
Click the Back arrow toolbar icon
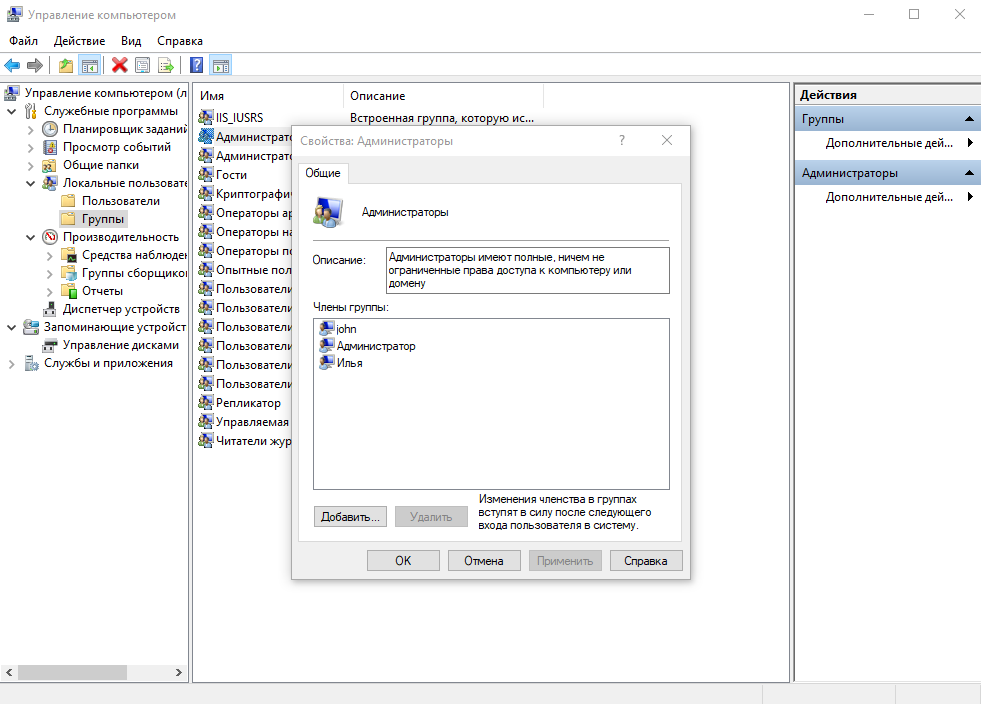[12, 65]
